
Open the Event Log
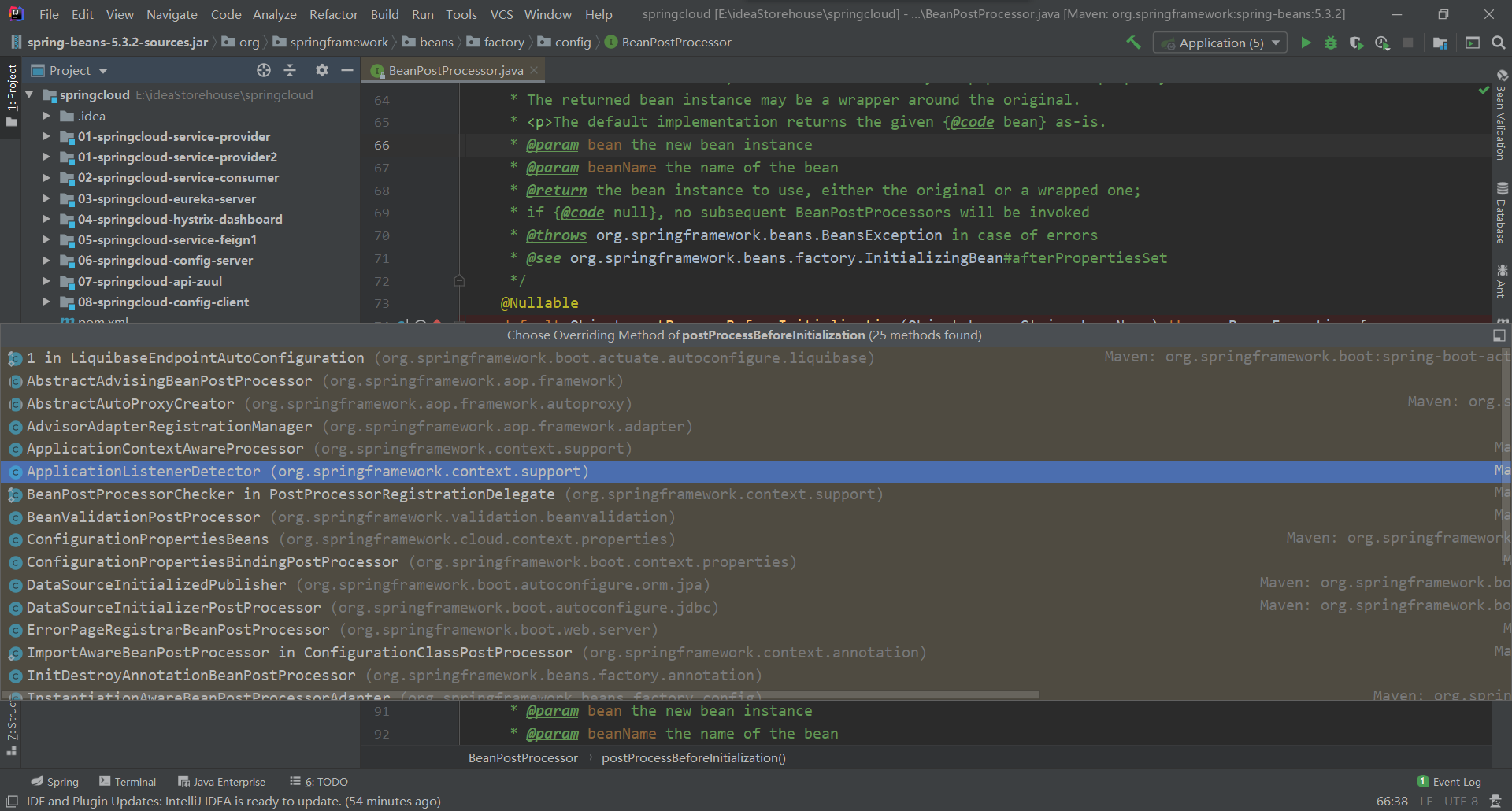tap(1449, 781)
